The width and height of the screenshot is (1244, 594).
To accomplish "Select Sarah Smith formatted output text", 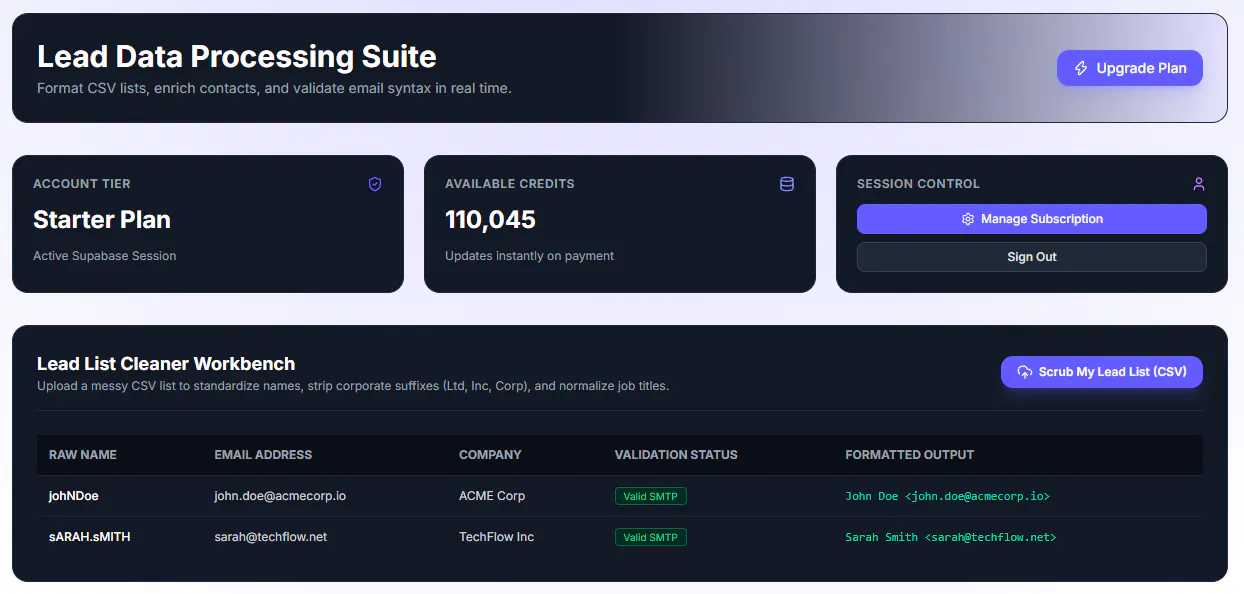I will 950,537.
